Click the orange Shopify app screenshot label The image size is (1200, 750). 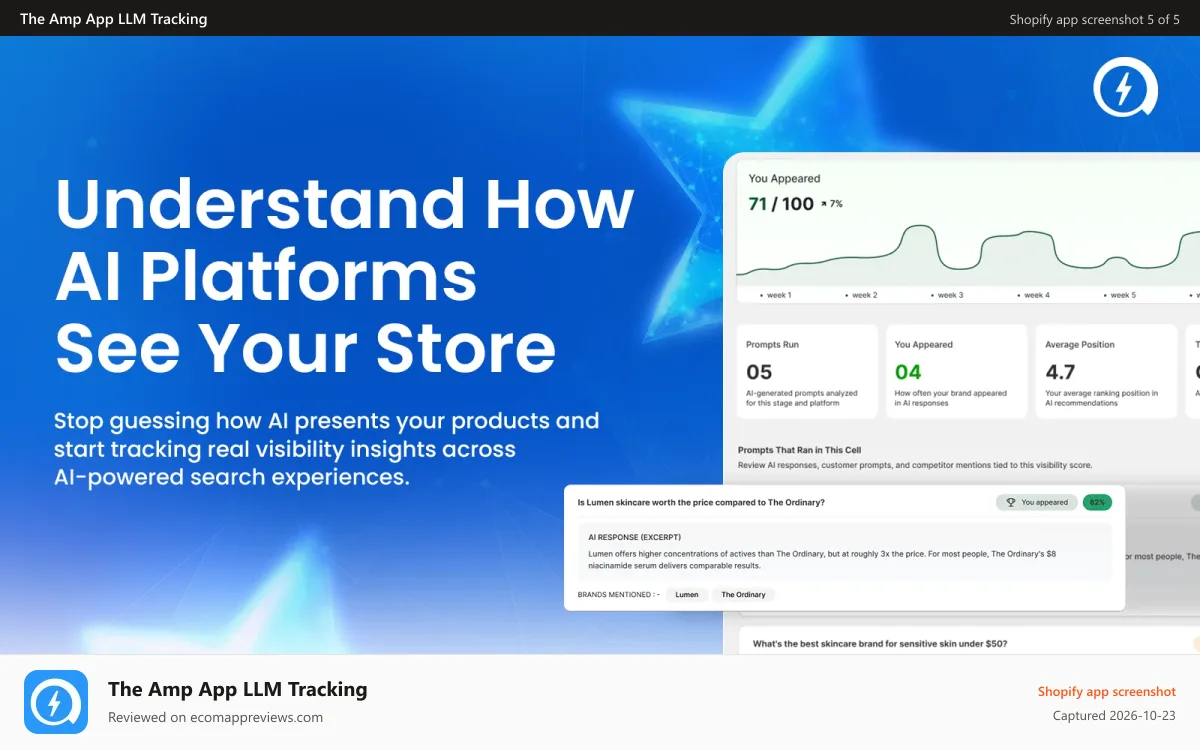click(x=1107, y=691)
